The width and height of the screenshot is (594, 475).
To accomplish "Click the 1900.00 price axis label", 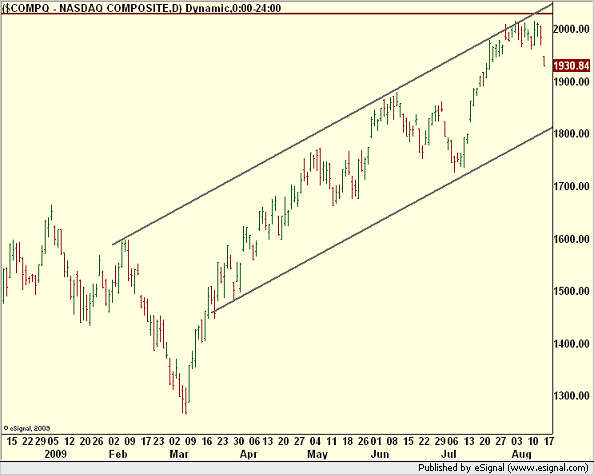I will pos(571,82).
